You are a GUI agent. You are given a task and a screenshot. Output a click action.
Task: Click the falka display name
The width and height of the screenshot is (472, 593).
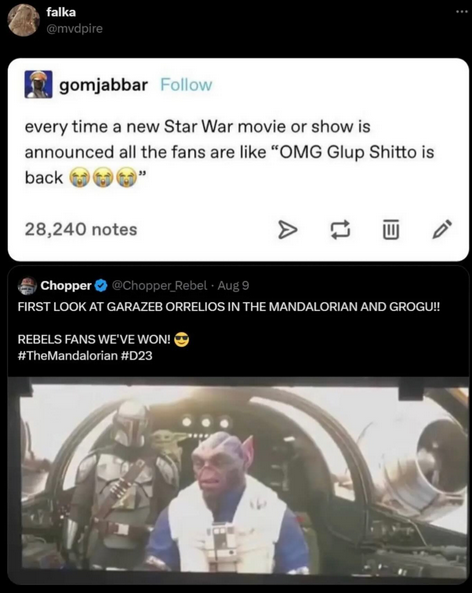pyautogui.click(x=61, y=12)
